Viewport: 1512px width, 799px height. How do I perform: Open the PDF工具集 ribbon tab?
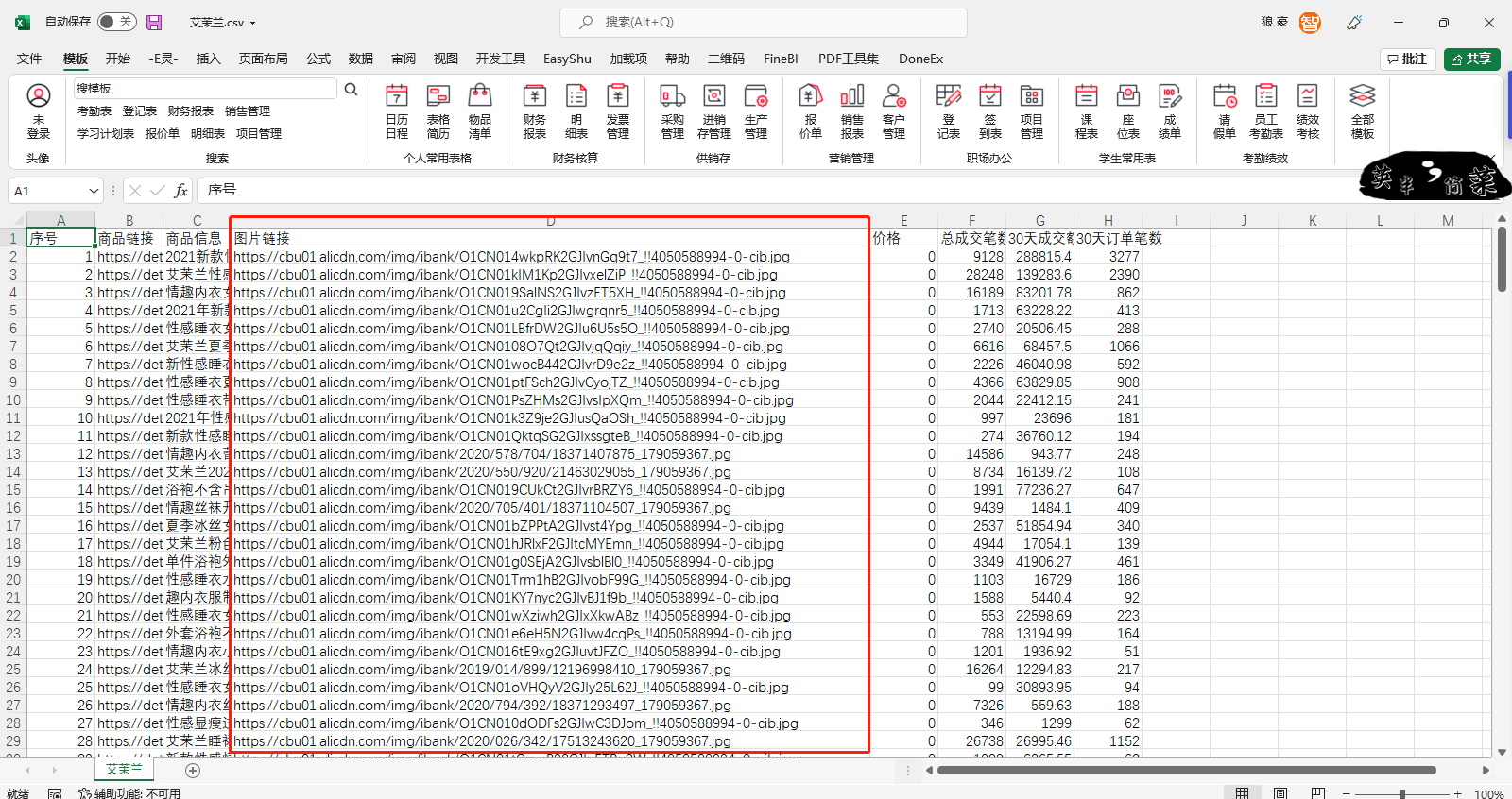[x=849, y=59]
